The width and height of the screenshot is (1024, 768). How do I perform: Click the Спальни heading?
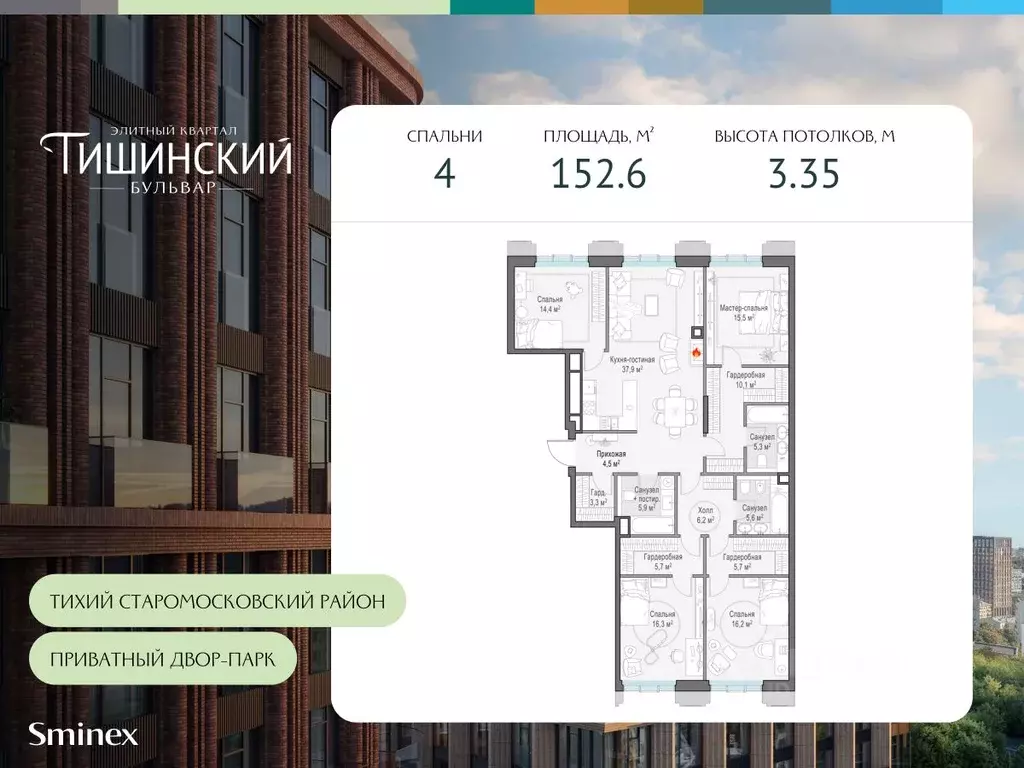click(x=445, y=136)
